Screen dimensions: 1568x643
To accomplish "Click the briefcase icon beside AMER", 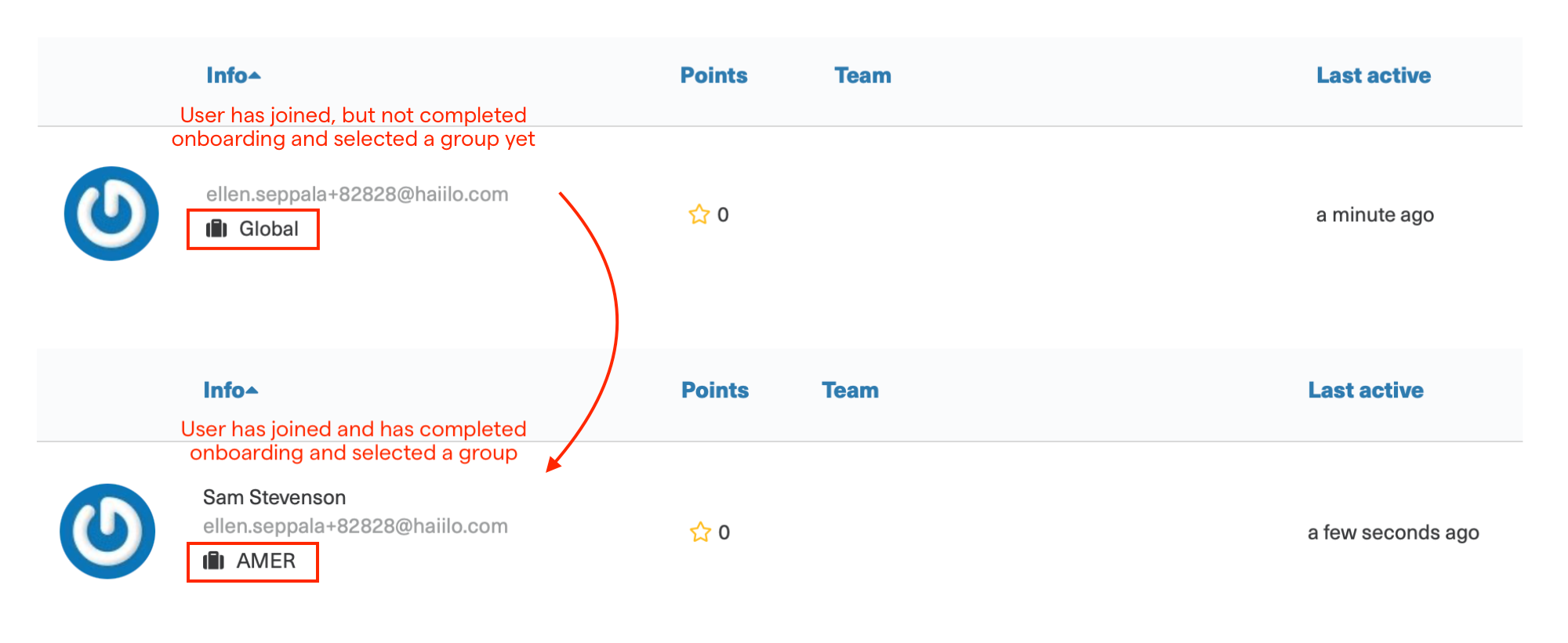I will point(214,561).
